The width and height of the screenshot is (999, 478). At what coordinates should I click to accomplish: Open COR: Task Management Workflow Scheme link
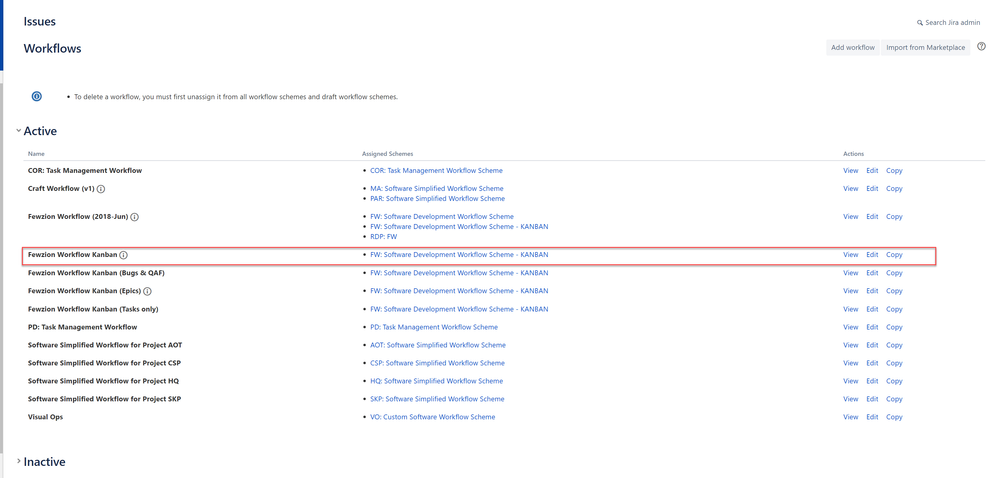tap(436, 171)
